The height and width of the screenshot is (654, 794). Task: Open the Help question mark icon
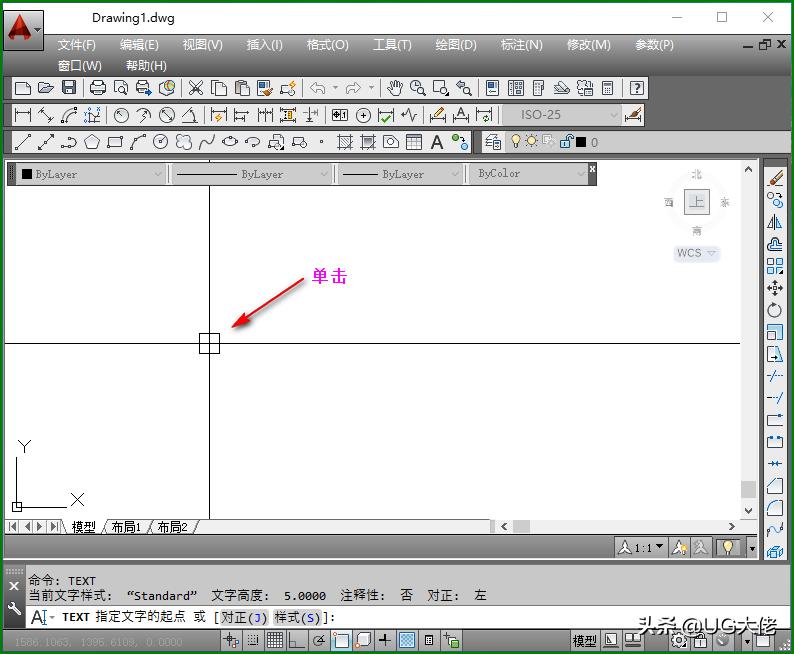[635, 88]
